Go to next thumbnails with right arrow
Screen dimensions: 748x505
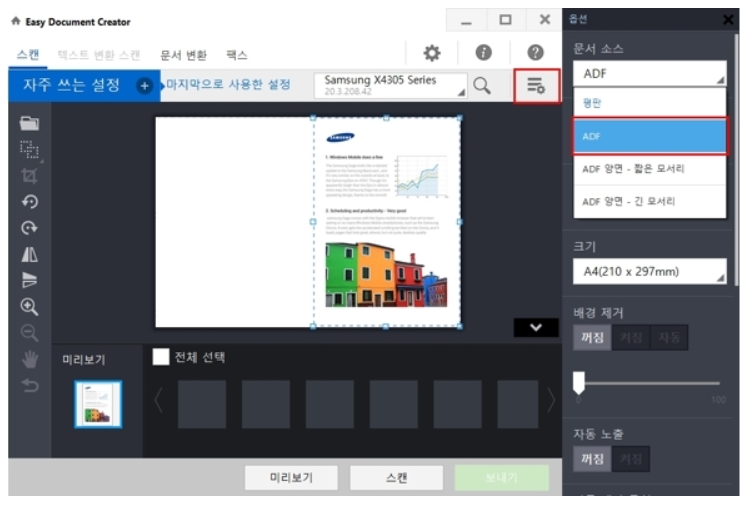(x=551, y=400)
